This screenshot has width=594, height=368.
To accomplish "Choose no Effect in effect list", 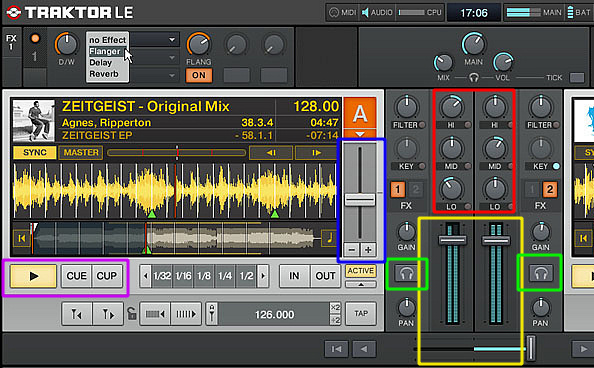I will [x=107, y=40].
